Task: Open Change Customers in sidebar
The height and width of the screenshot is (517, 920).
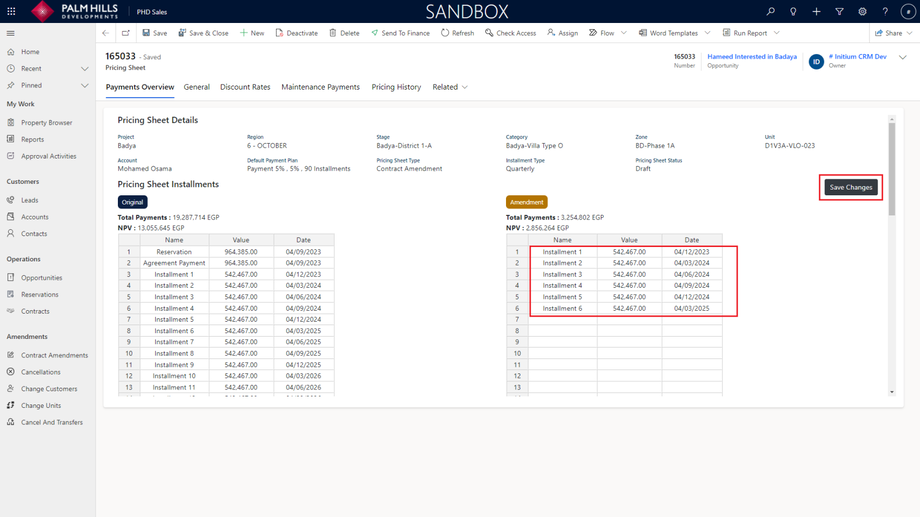Action: 49,389
